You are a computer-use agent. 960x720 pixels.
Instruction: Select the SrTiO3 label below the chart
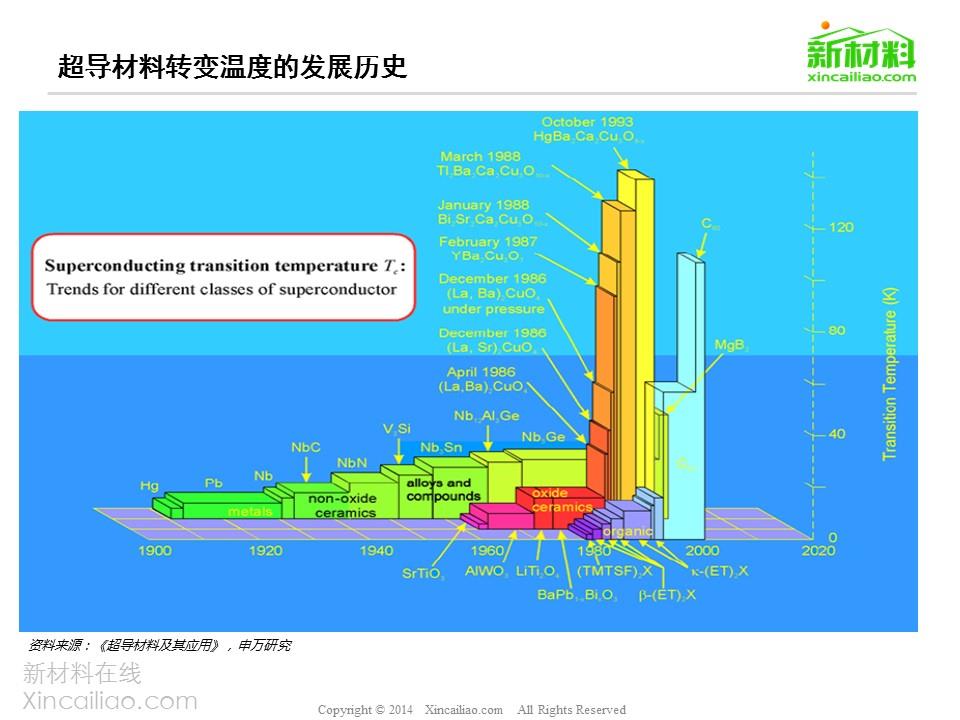[x=424, y=574]
